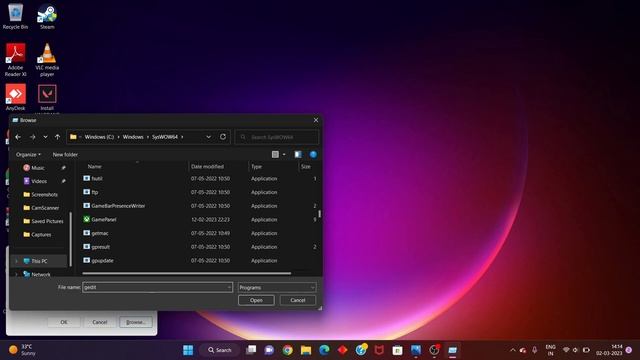Refresh the SysWOW64 folder listing
This screenshot has height=360, width=640.
tap(223, 137)
